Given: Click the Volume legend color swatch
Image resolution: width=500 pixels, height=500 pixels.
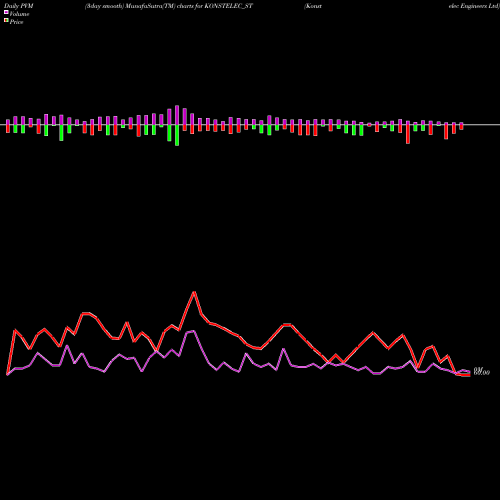Looking at the screenshot, I should [6, 13].
